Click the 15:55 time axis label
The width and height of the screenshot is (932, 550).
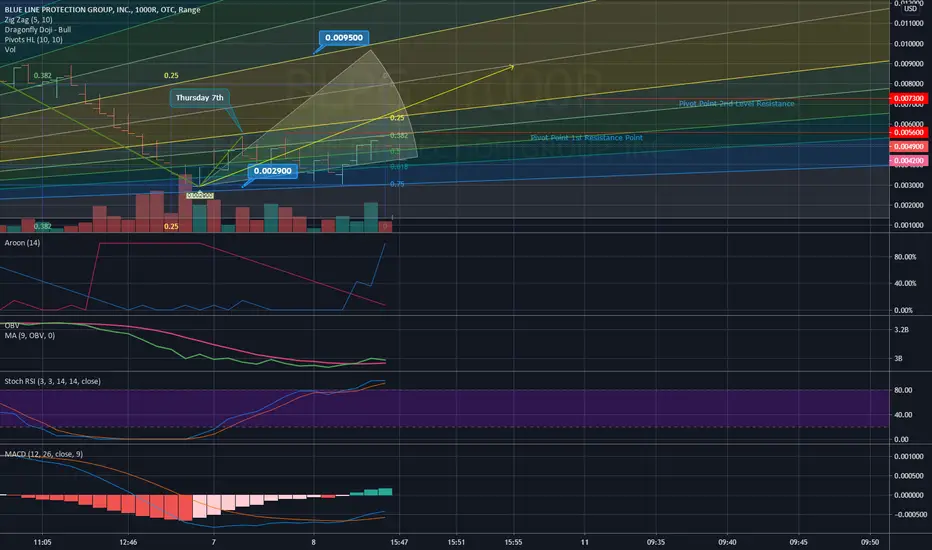pos(513,542)
